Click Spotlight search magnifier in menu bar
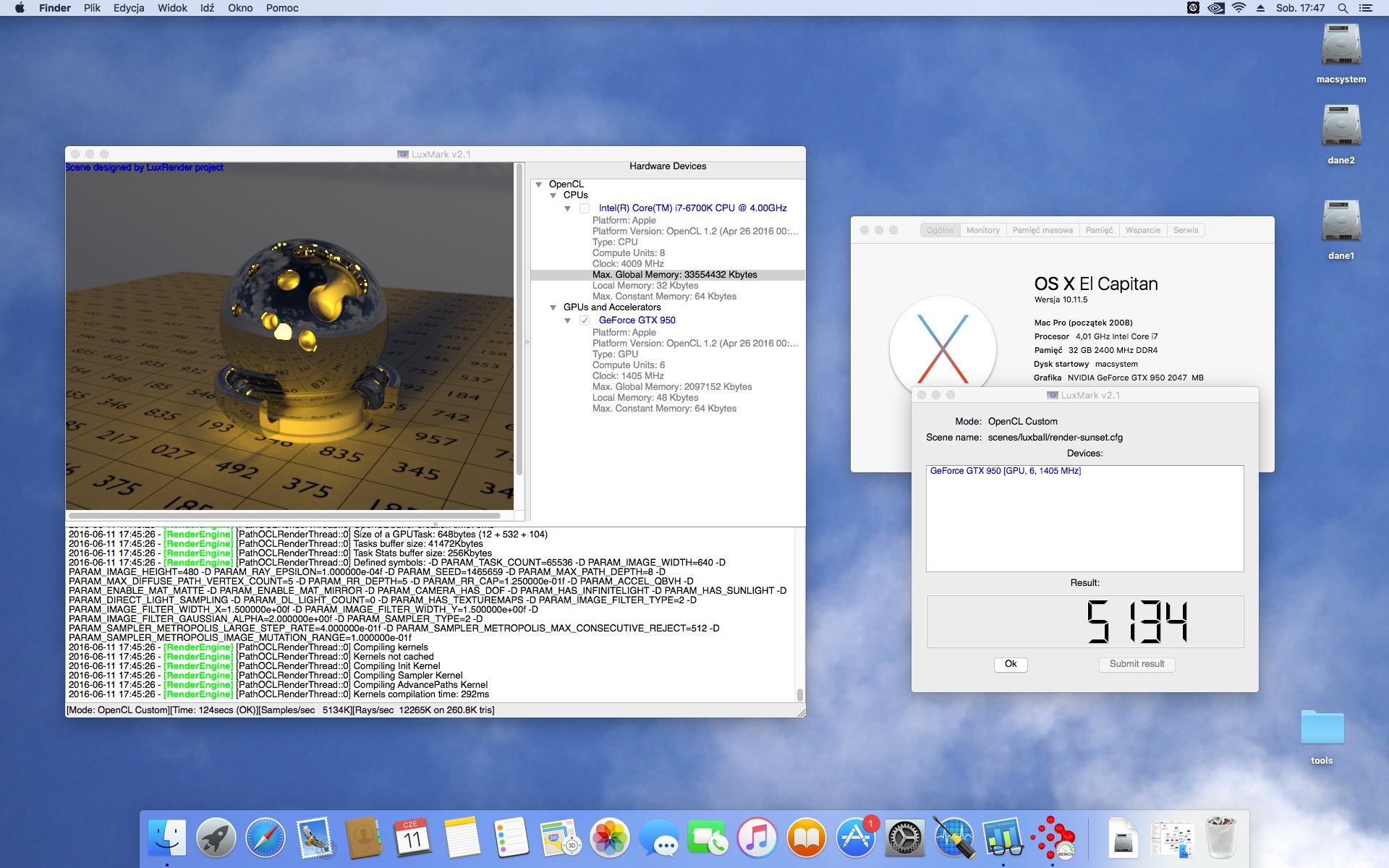Screen dimensions: 1389x868 1343,8
